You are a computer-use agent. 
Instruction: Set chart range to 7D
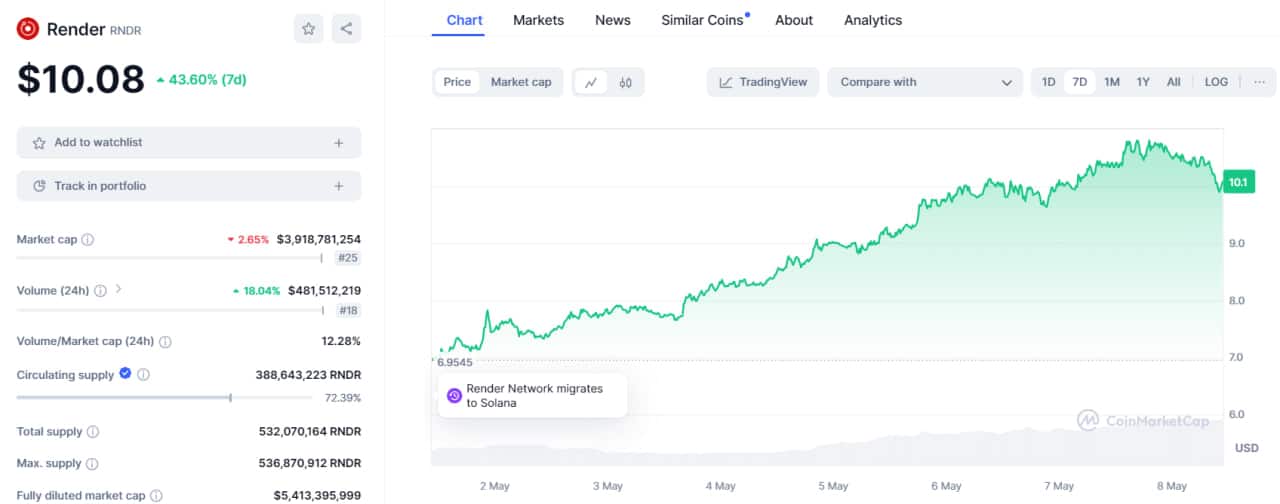(x=1080, y=82)
